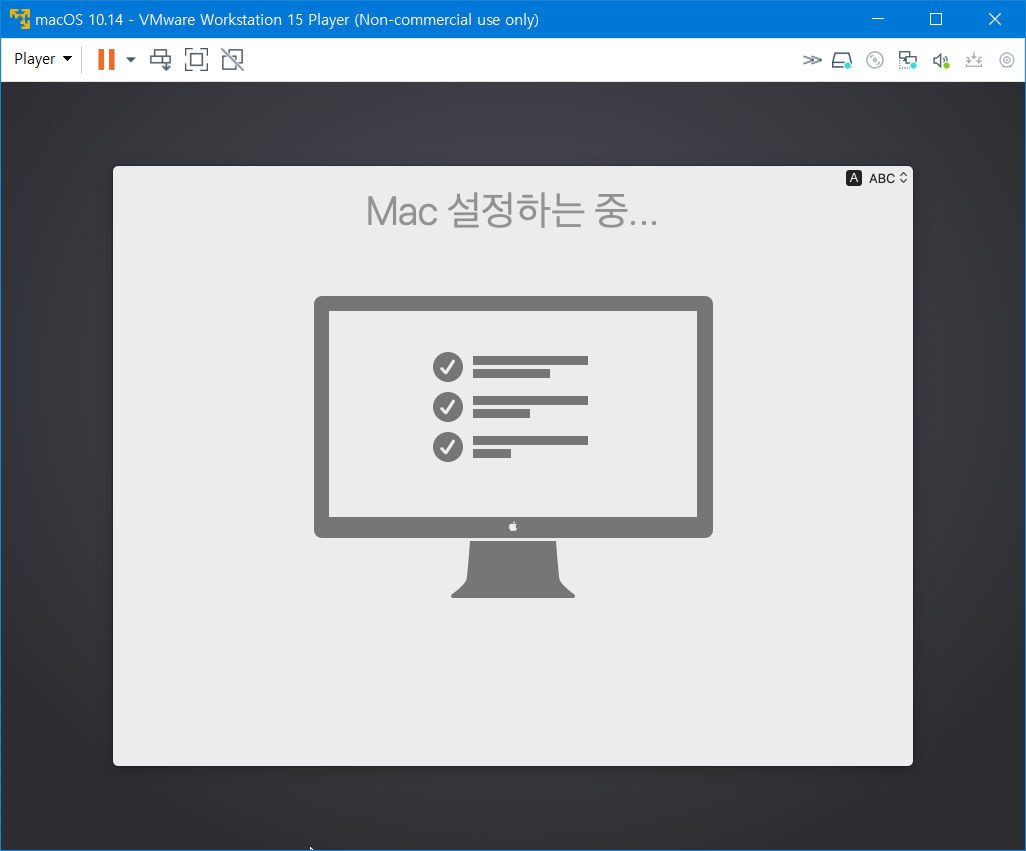Viewport: 1026px width, 851px height.
Task: Click the double-chevron devices expander
Action: 811,60
